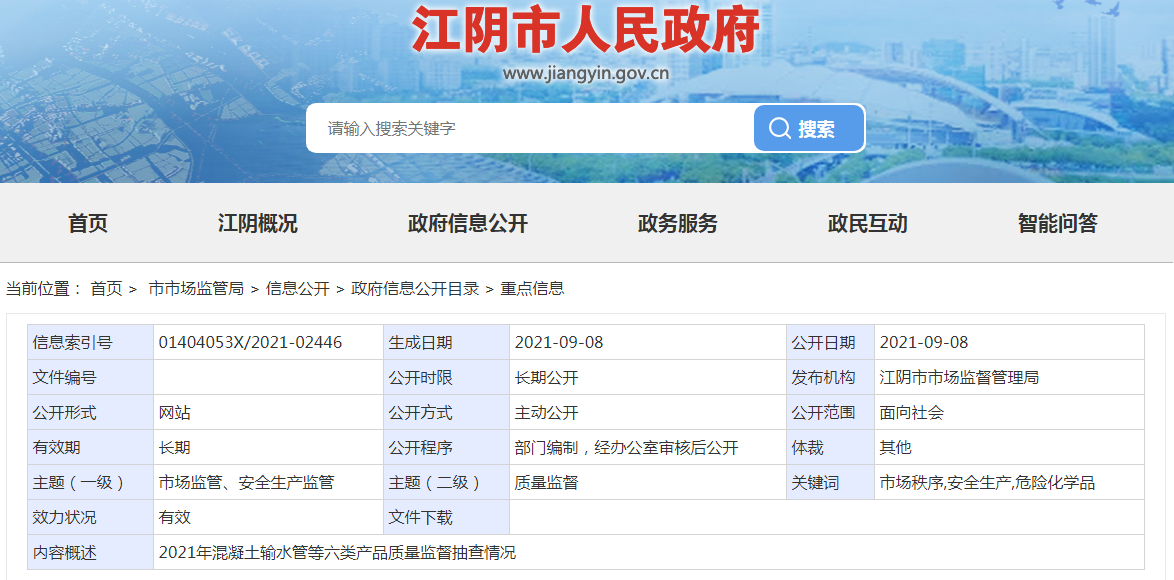Open 信息公开 breadcrumb link
1174x580 pixels.
pos(297,289)
